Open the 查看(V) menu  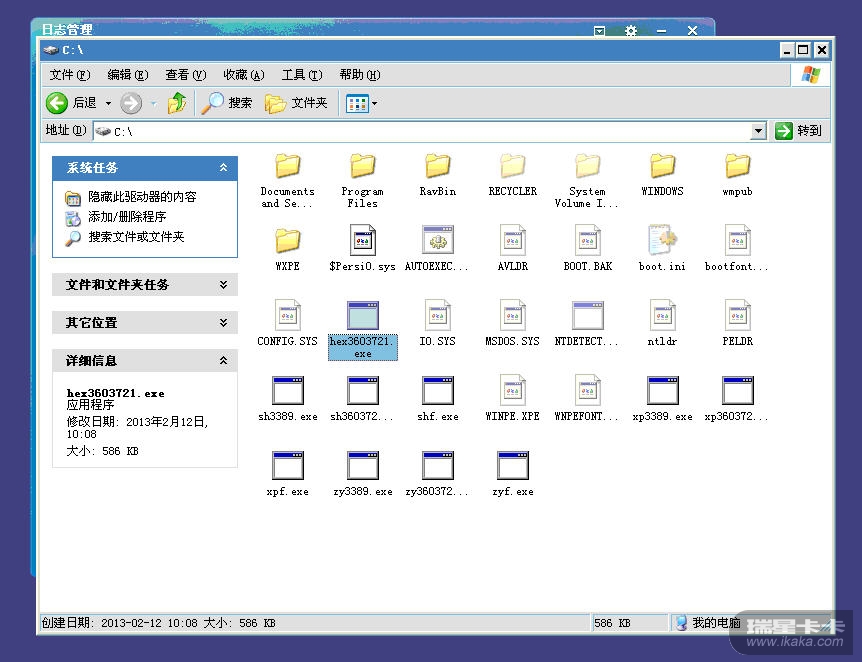tap(185, 75)
